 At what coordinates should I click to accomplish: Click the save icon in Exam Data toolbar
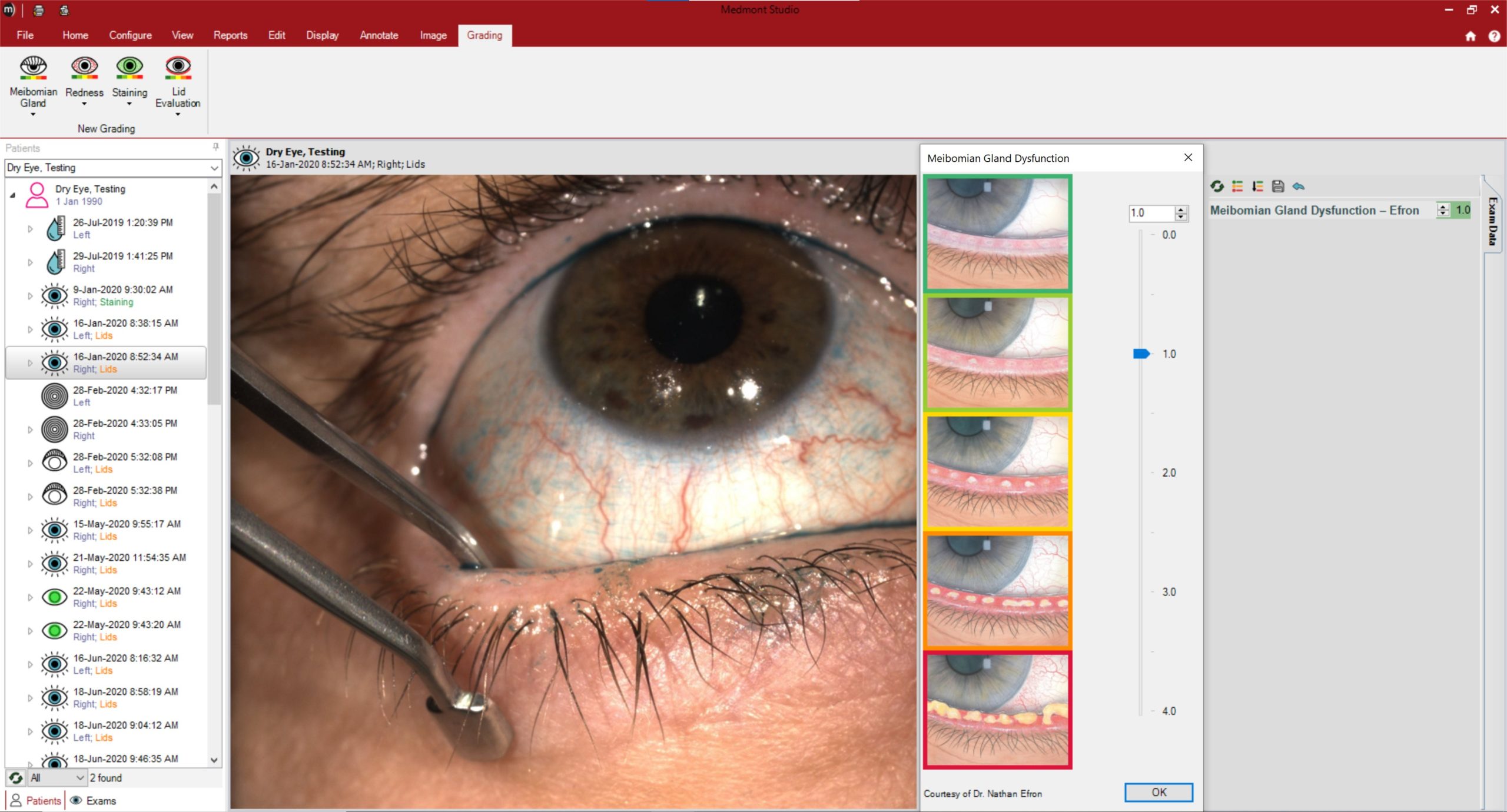(1277, 187)
